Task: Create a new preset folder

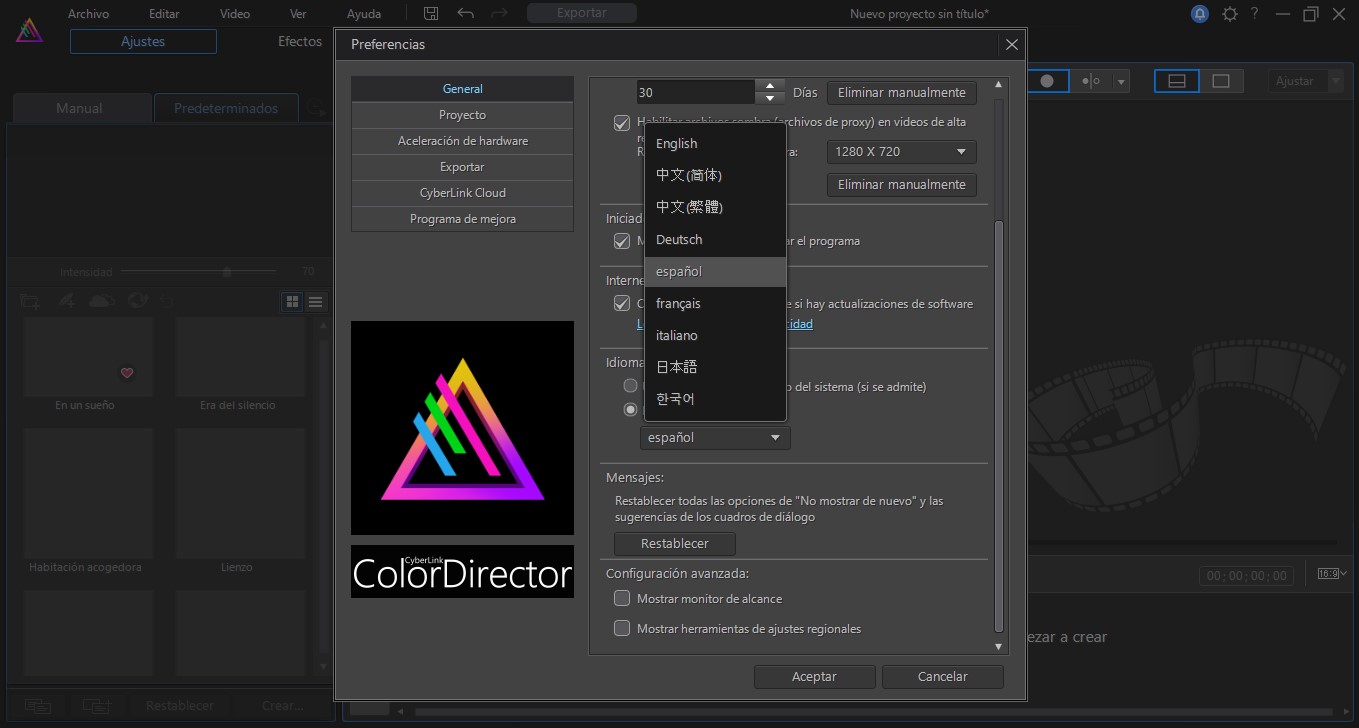Action: (30, 301)
